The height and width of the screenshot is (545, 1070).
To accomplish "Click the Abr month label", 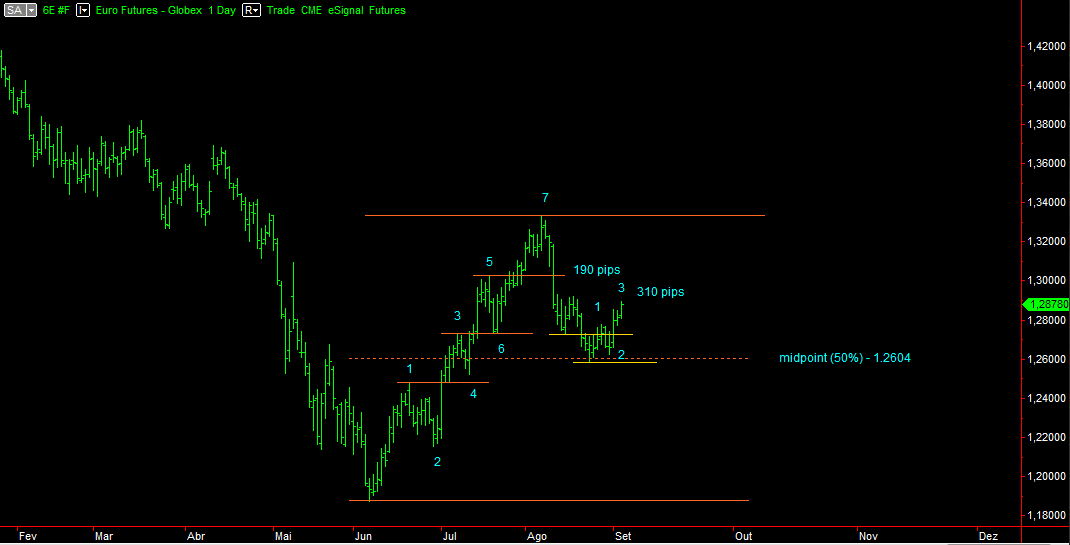I will (196, 537).
